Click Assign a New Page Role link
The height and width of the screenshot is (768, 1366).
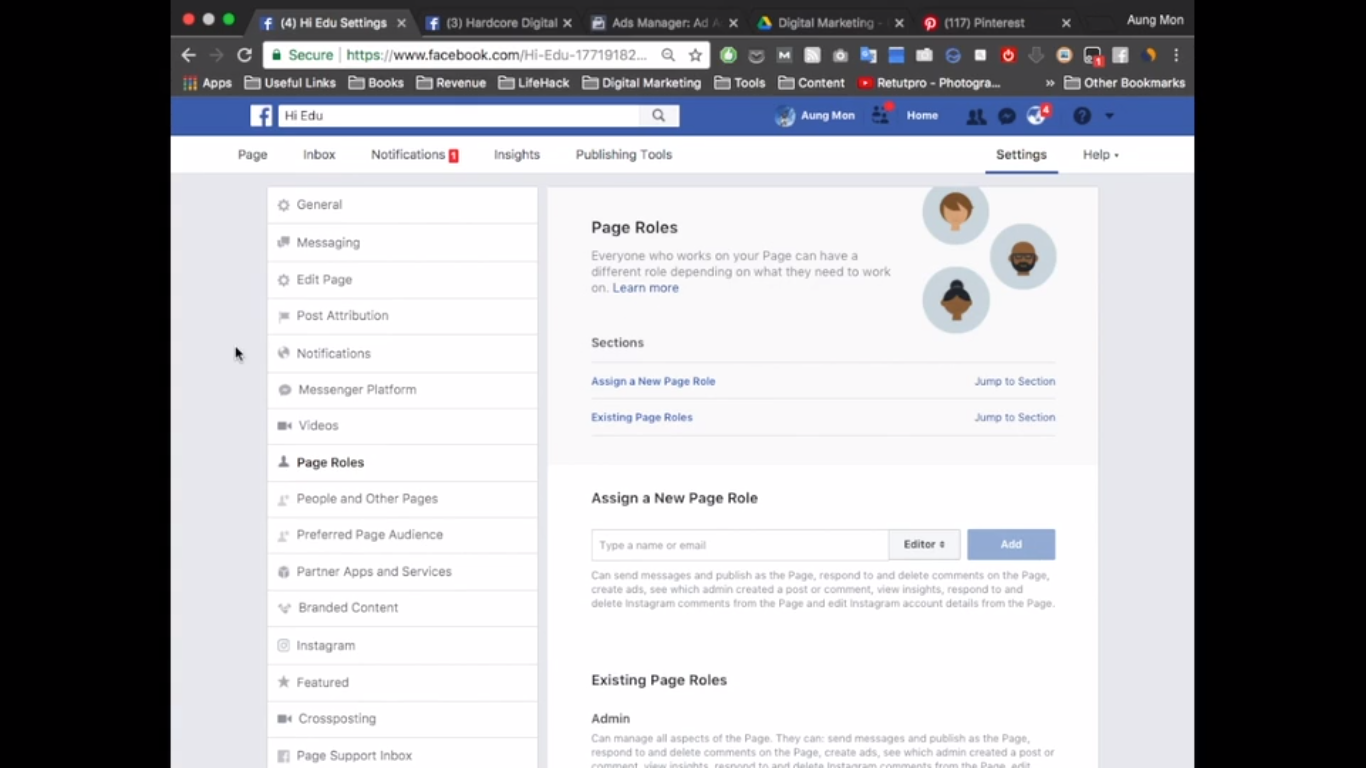[x=653, y=381]
